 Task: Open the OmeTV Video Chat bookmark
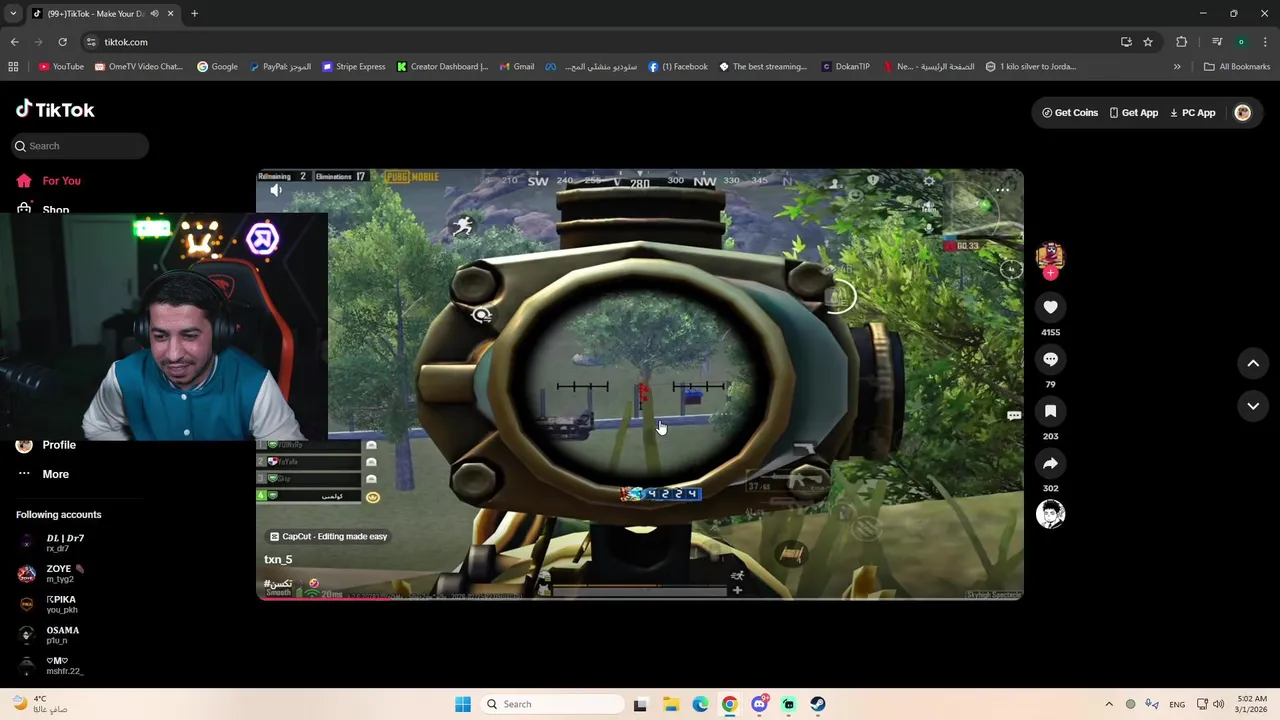coord(139,67)
